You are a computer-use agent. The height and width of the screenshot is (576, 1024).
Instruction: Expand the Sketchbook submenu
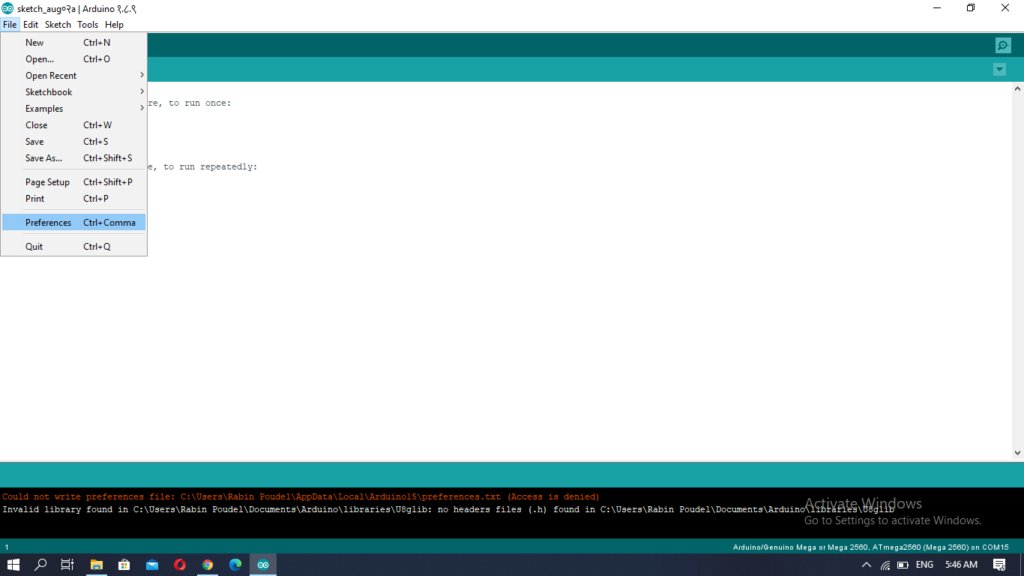pos(74,92)
